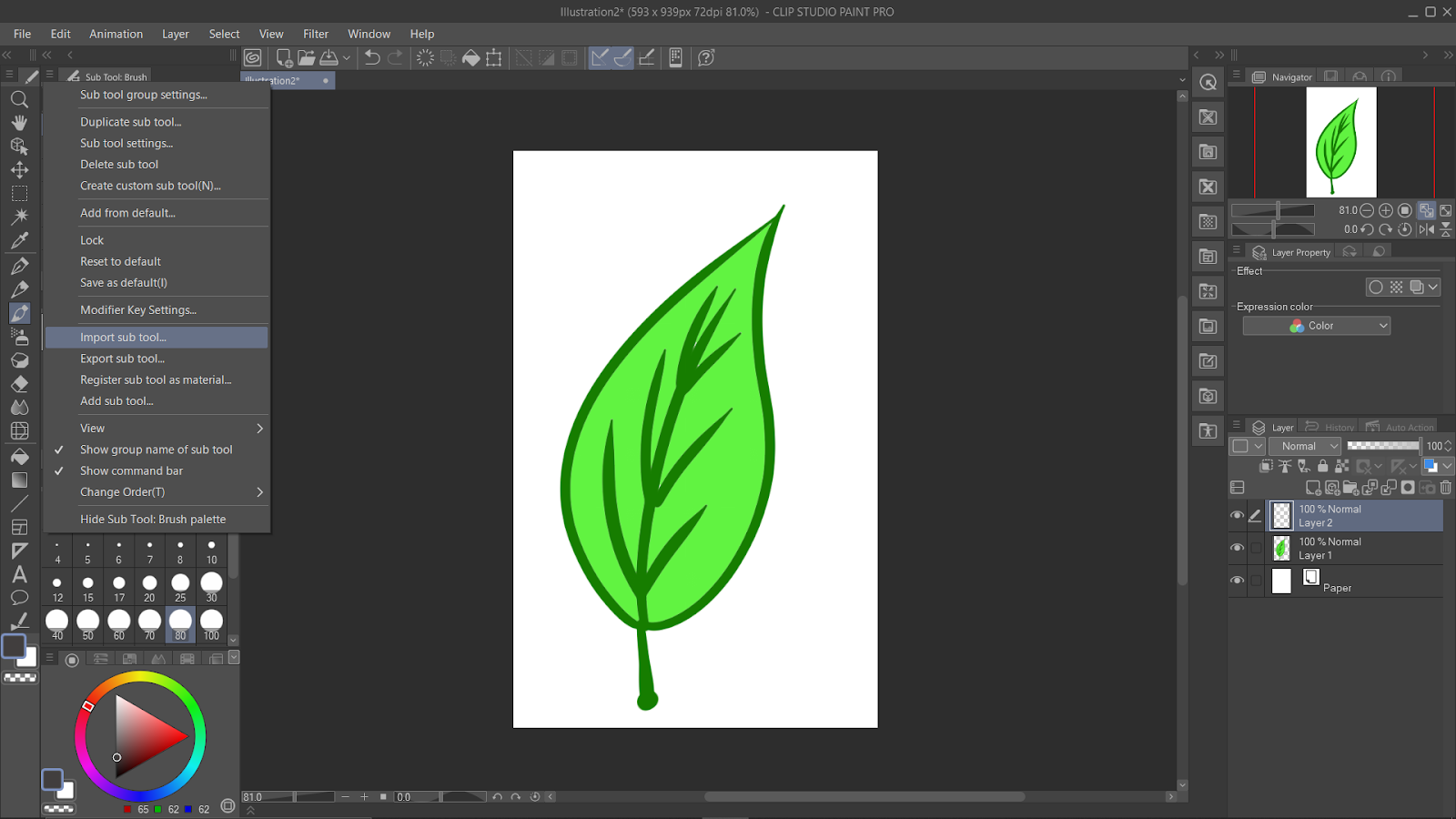Choose Export sub tool... menu entry
Viewport: 1456px width, 819px height.
[157, 359]
